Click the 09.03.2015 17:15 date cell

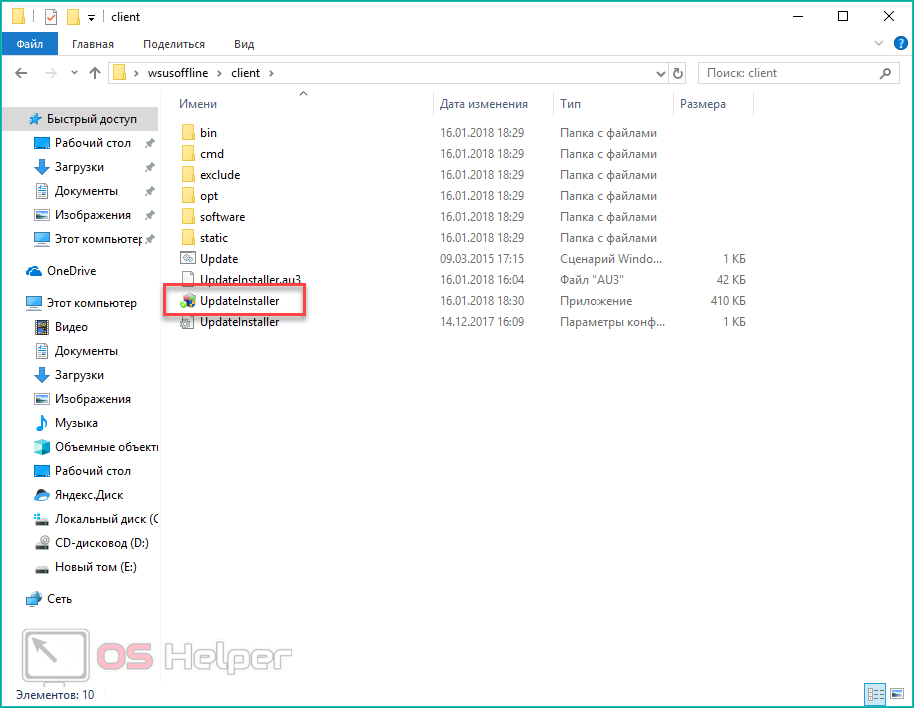(x=482, y=258)
